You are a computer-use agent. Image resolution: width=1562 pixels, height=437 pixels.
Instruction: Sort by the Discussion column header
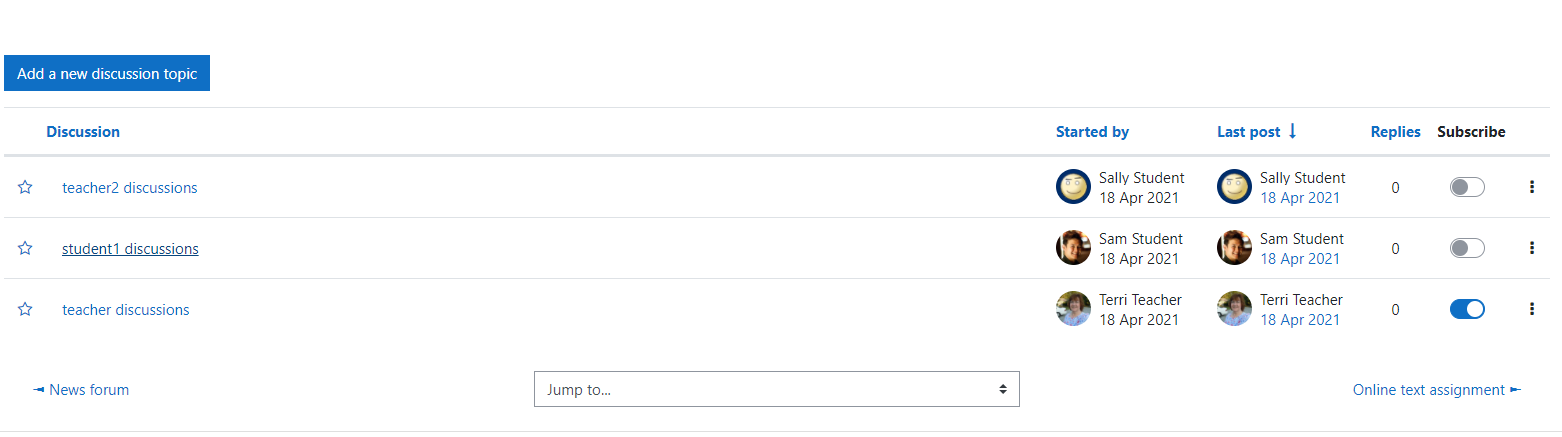83,132
